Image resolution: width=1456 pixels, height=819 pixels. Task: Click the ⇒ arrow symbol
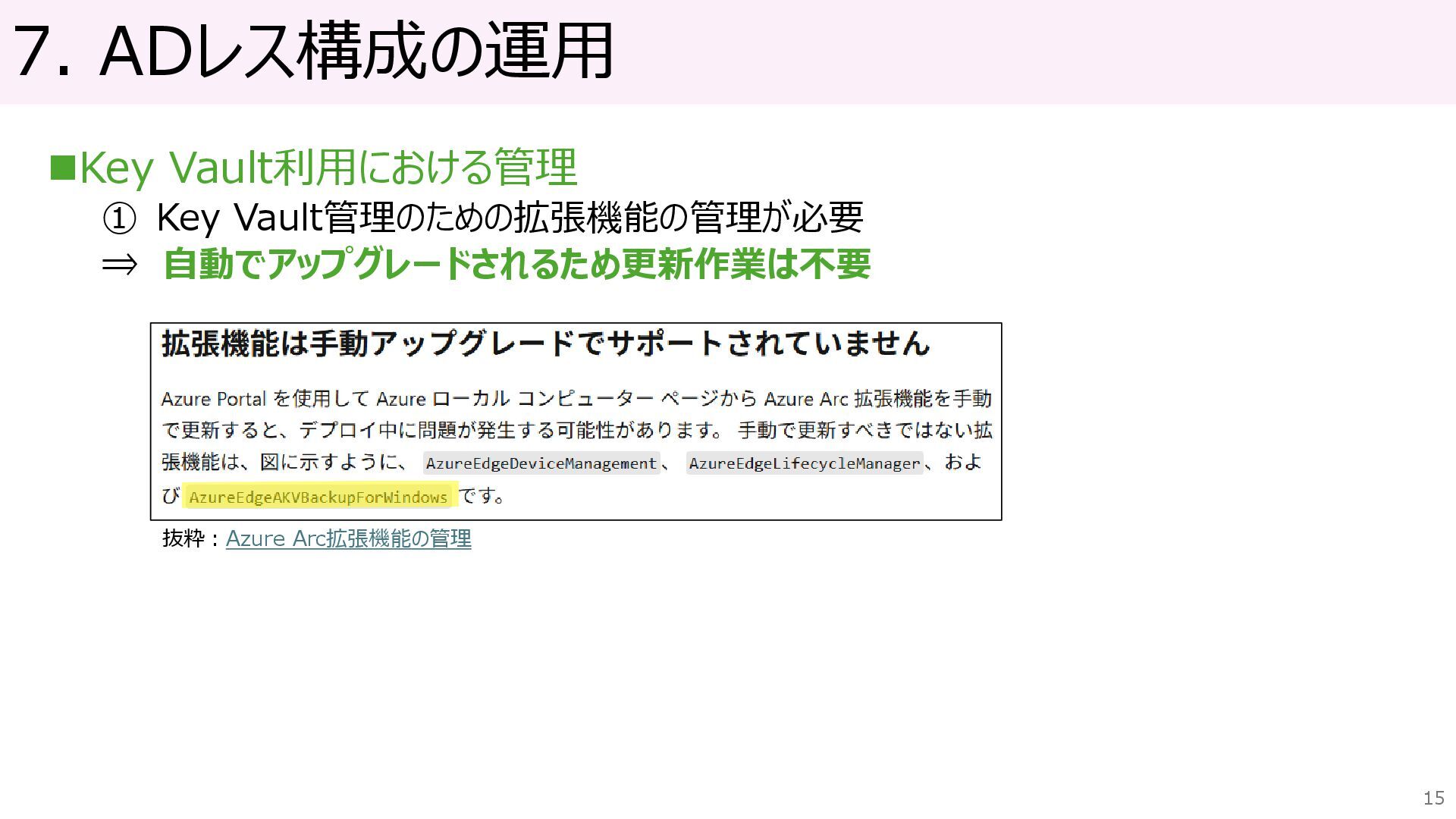[120, 265]
